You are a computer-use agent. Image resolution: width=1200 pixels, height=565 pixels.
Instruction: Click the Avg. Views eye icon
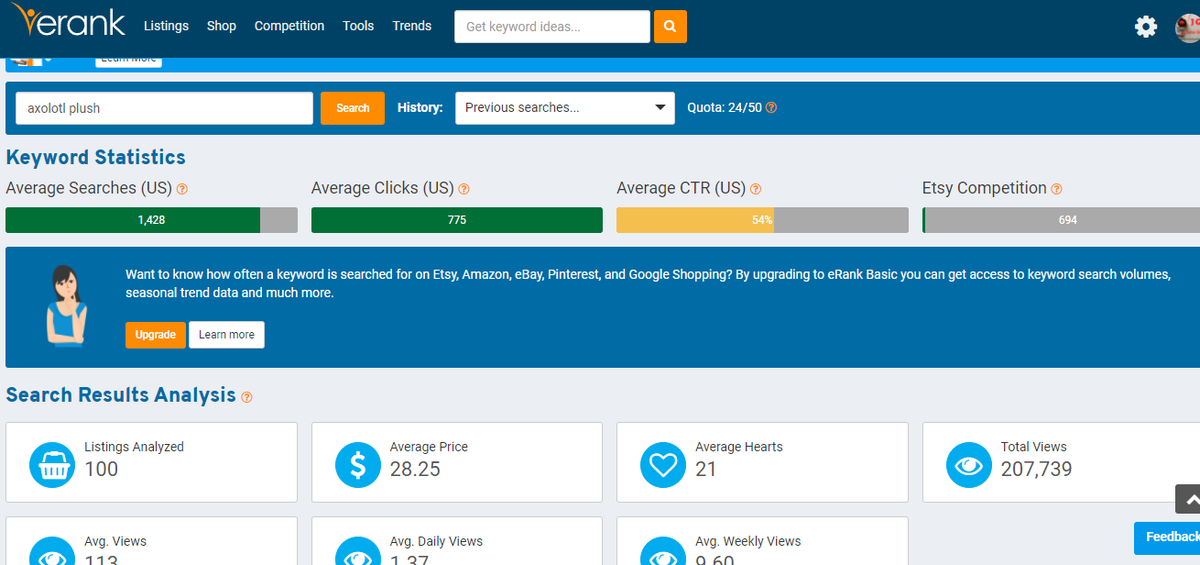click(x=53, y=551)
